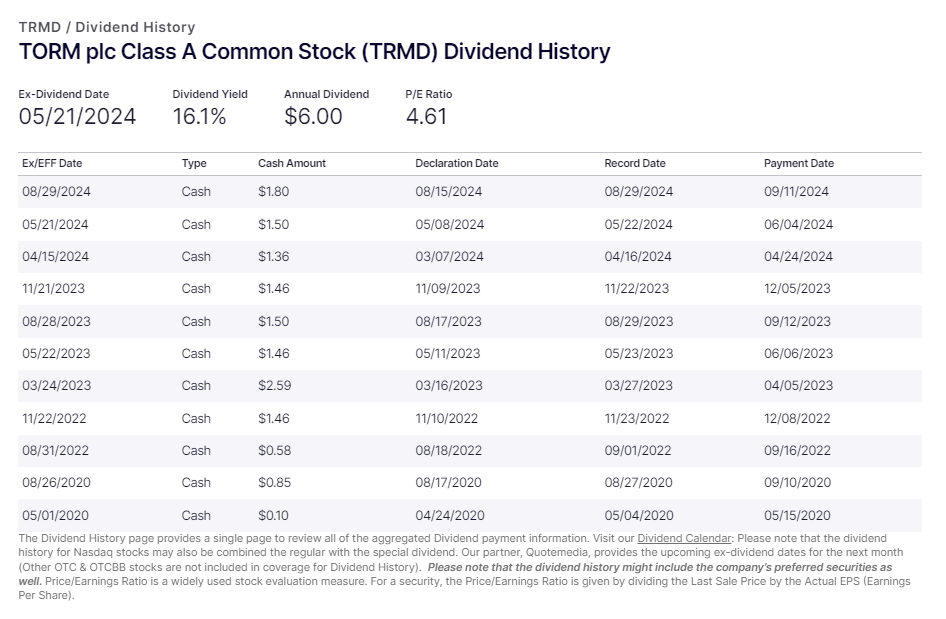Click the 16.1% Dividend Yield value
The width and height of the screenshot is (946, 619).
coord(199,116)
